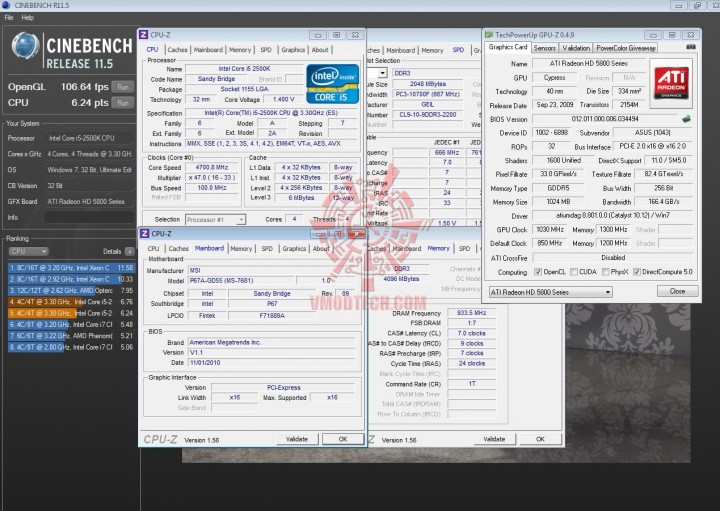Select ranking row 2 Intel Xeon 10.33
This screenshot has width=720, height=511.
point(71,279)
